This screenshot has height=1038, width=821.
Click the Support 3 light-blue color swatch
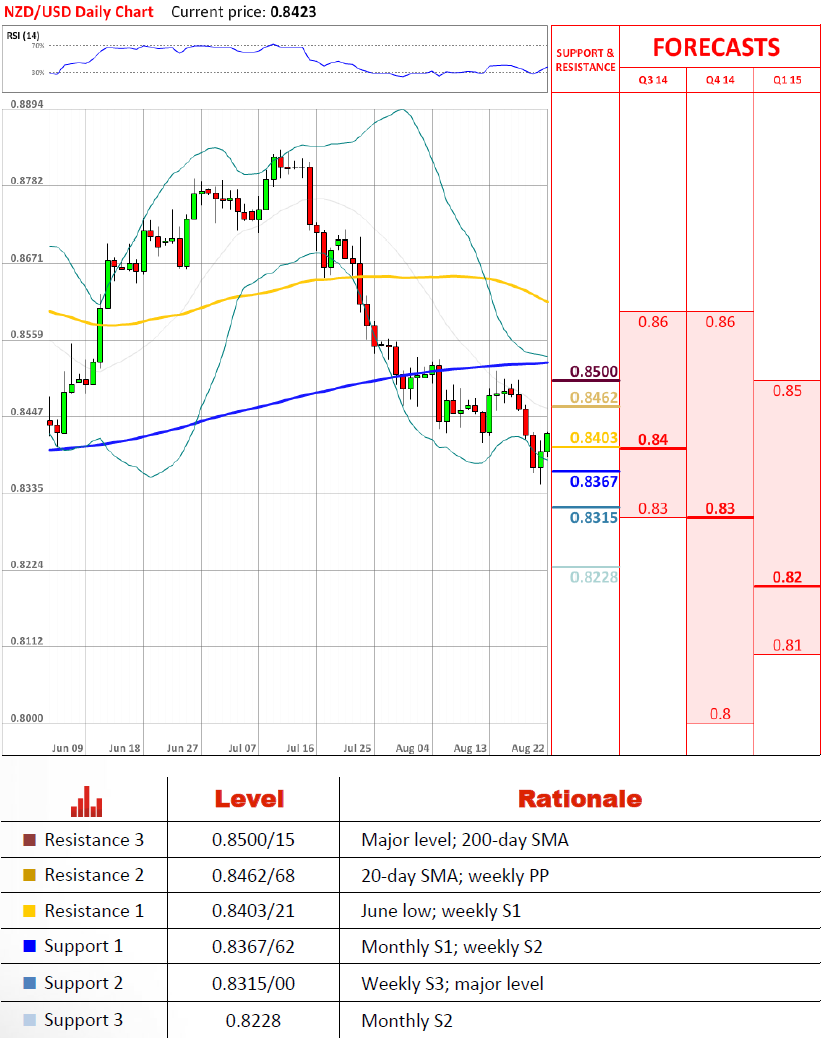coord(29,1020)
